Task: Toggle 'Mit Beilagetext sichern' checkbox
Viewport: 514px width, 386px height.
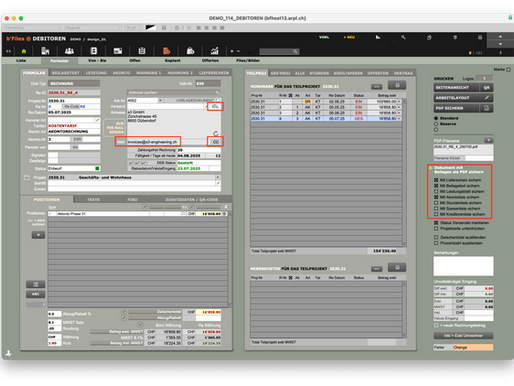Action: (436, 186)
